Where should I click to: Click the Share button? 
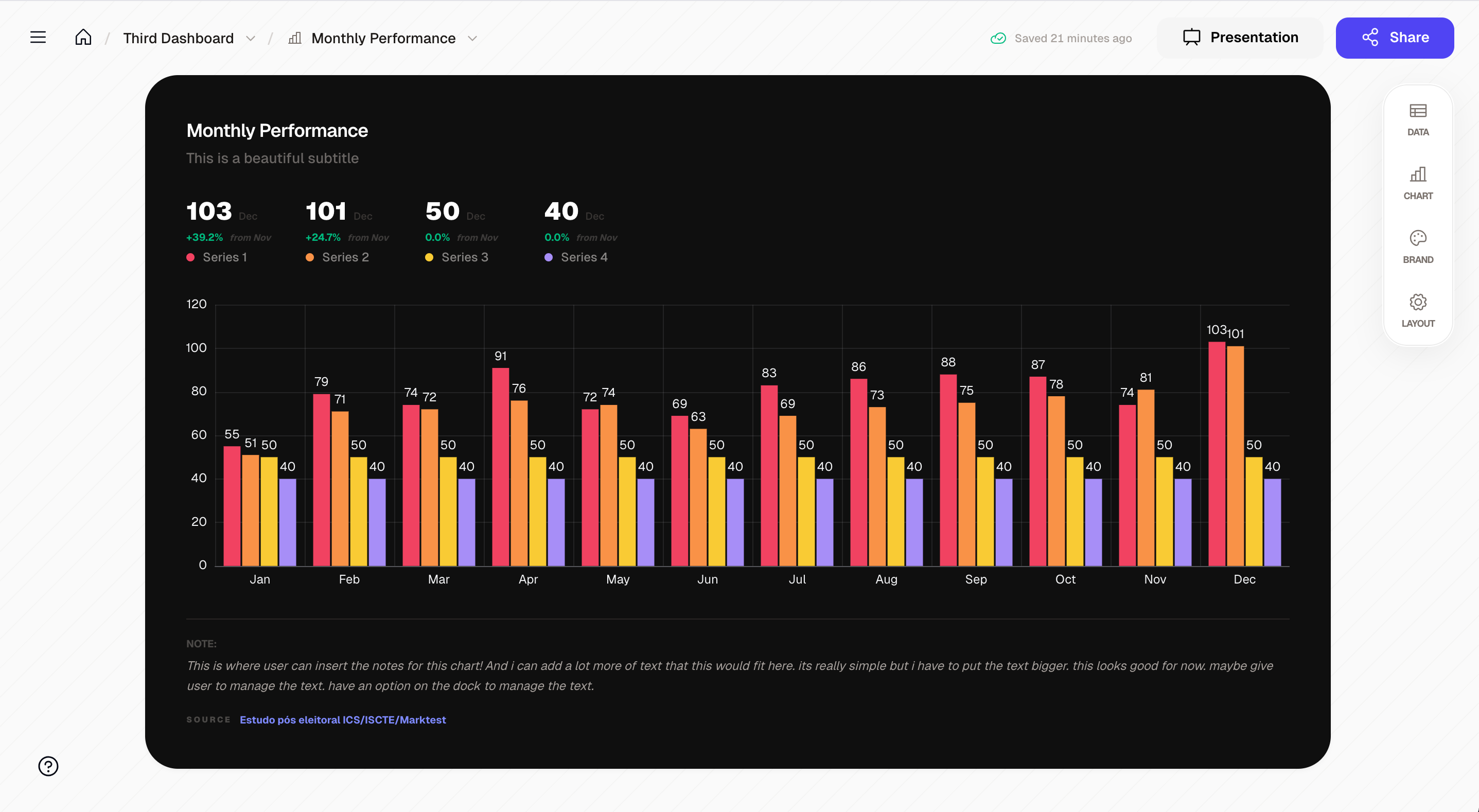(1394, 38)
